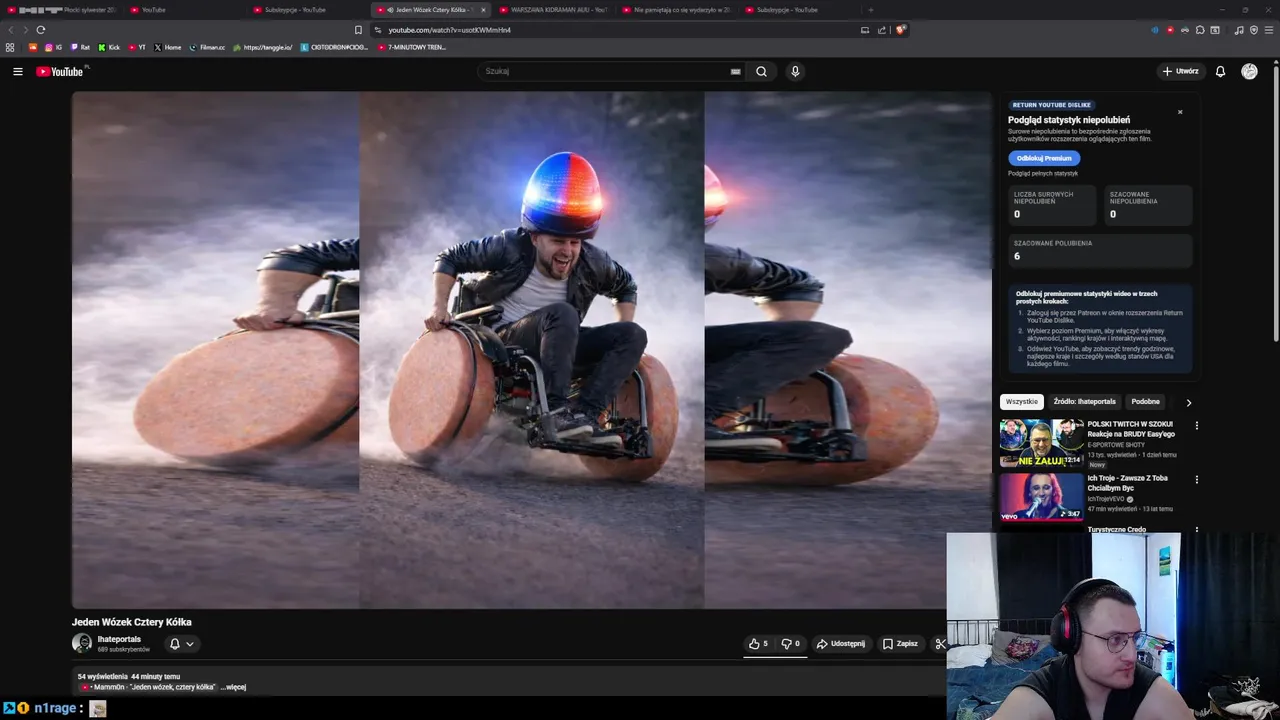
Task: Close the Jeden Wózek Cztery Kółka tab
Action: click(x=483, y=10)
